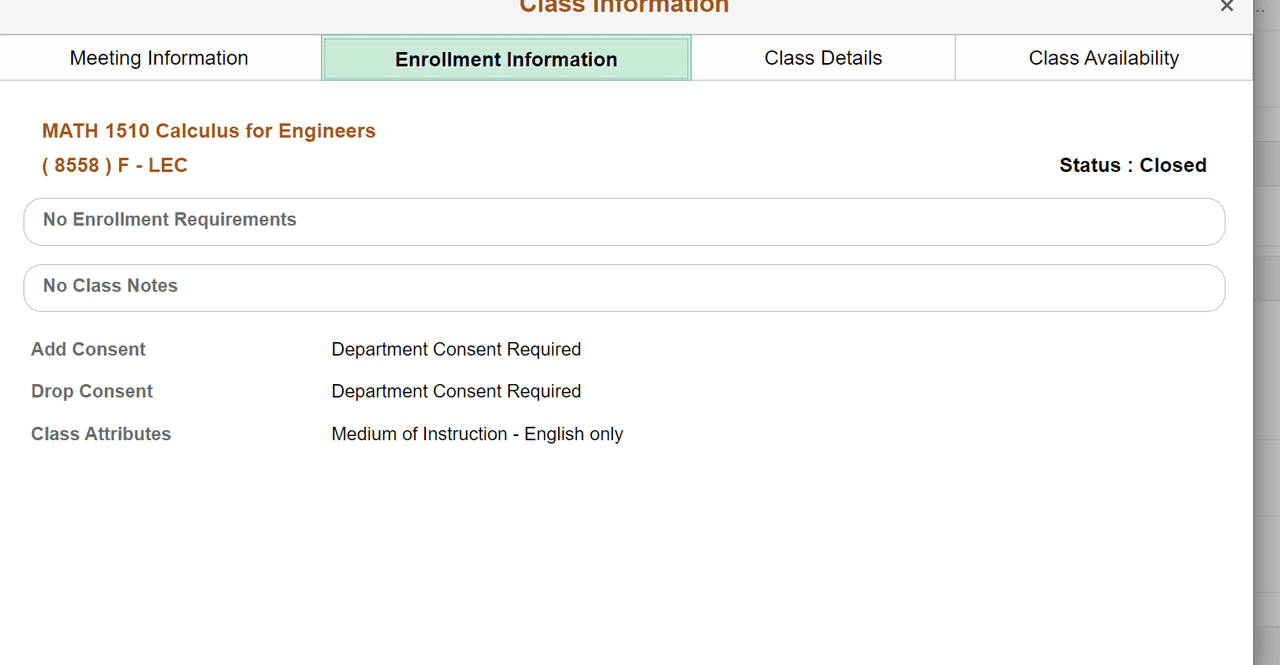Image resolution: width=1280 pixels, height=665 pixels.
Task: Click the Add Consent value text
Action: click(456, 349)
